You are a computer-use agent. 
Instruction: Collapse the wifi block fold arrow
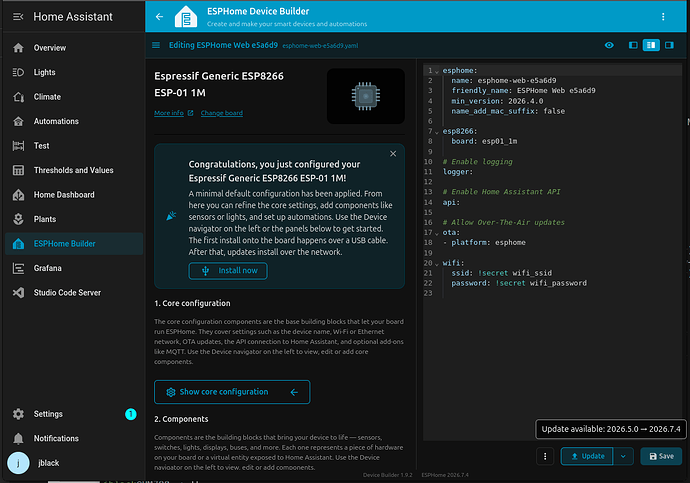click(437, 263)
